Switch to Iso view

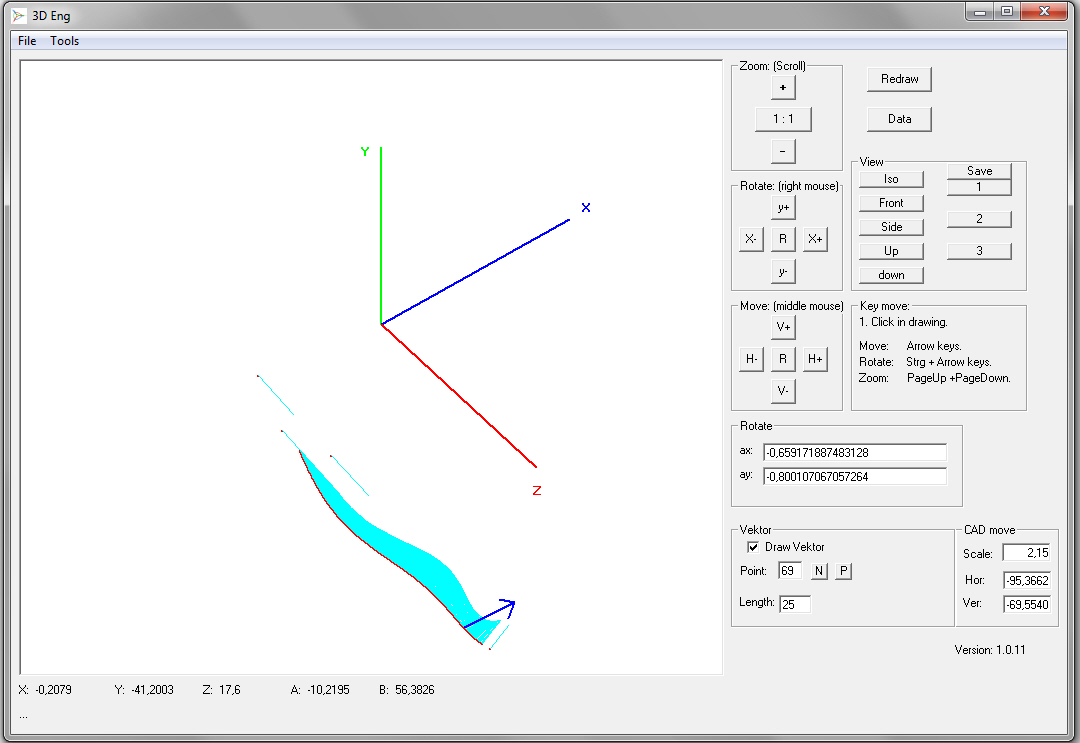tap(891, 179)
